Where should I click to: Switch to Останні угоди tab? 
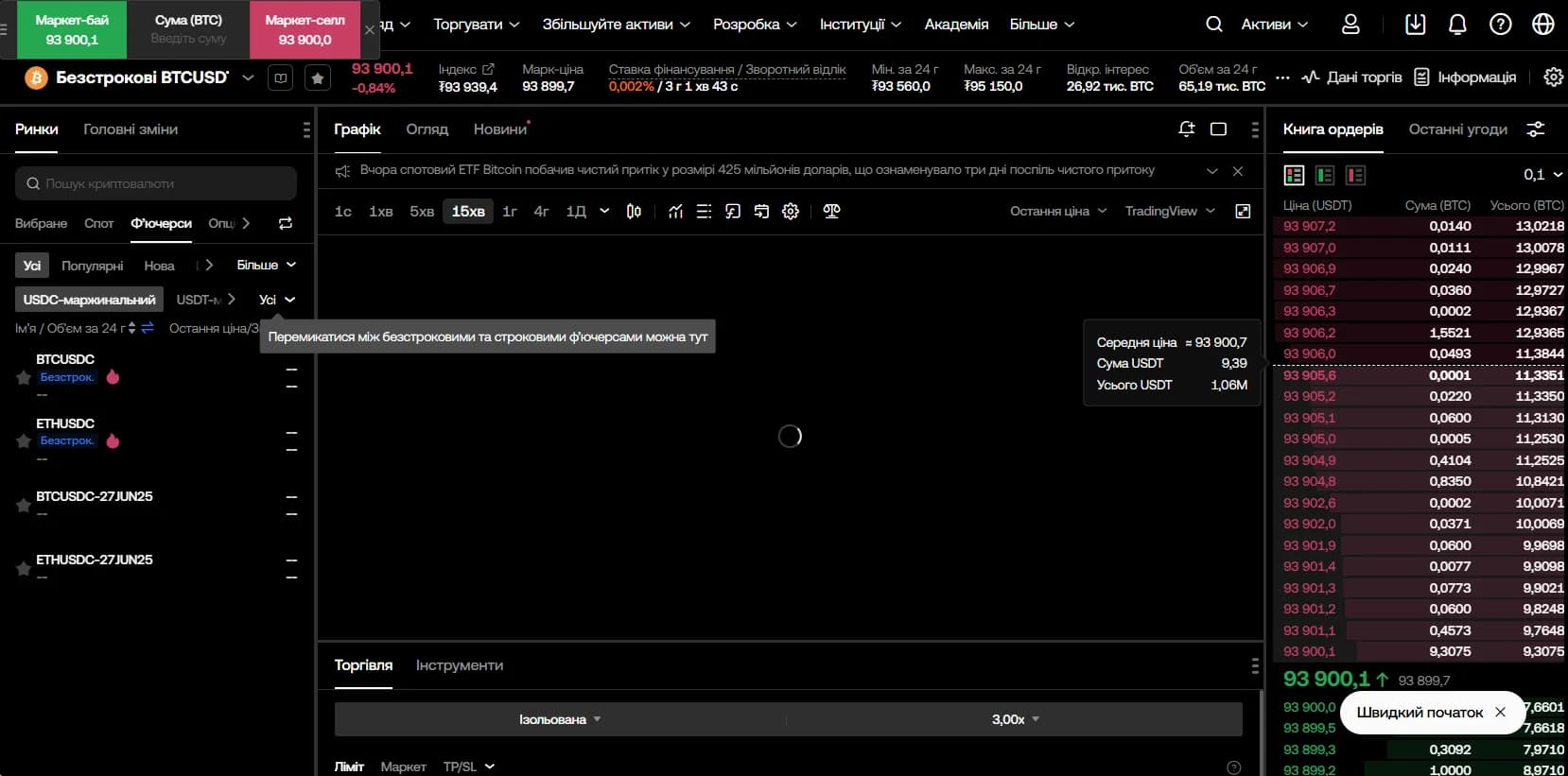pyautogui.click(x=1457, y=129)
